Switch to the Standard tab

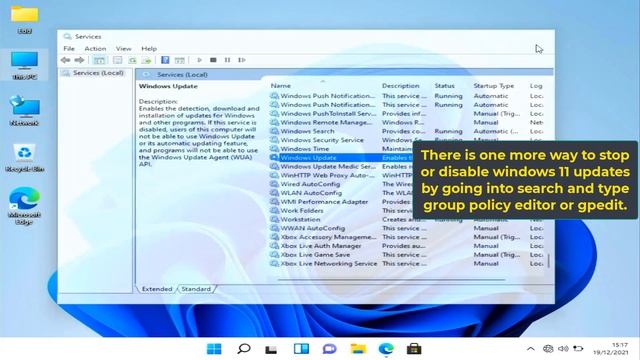pyautogui.click(x=196, y=289)
